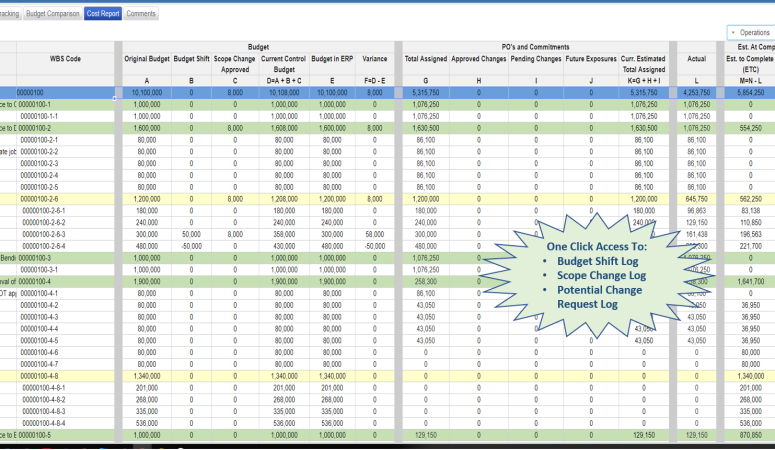Click the Total Assigned column header

tap(426, 59)
